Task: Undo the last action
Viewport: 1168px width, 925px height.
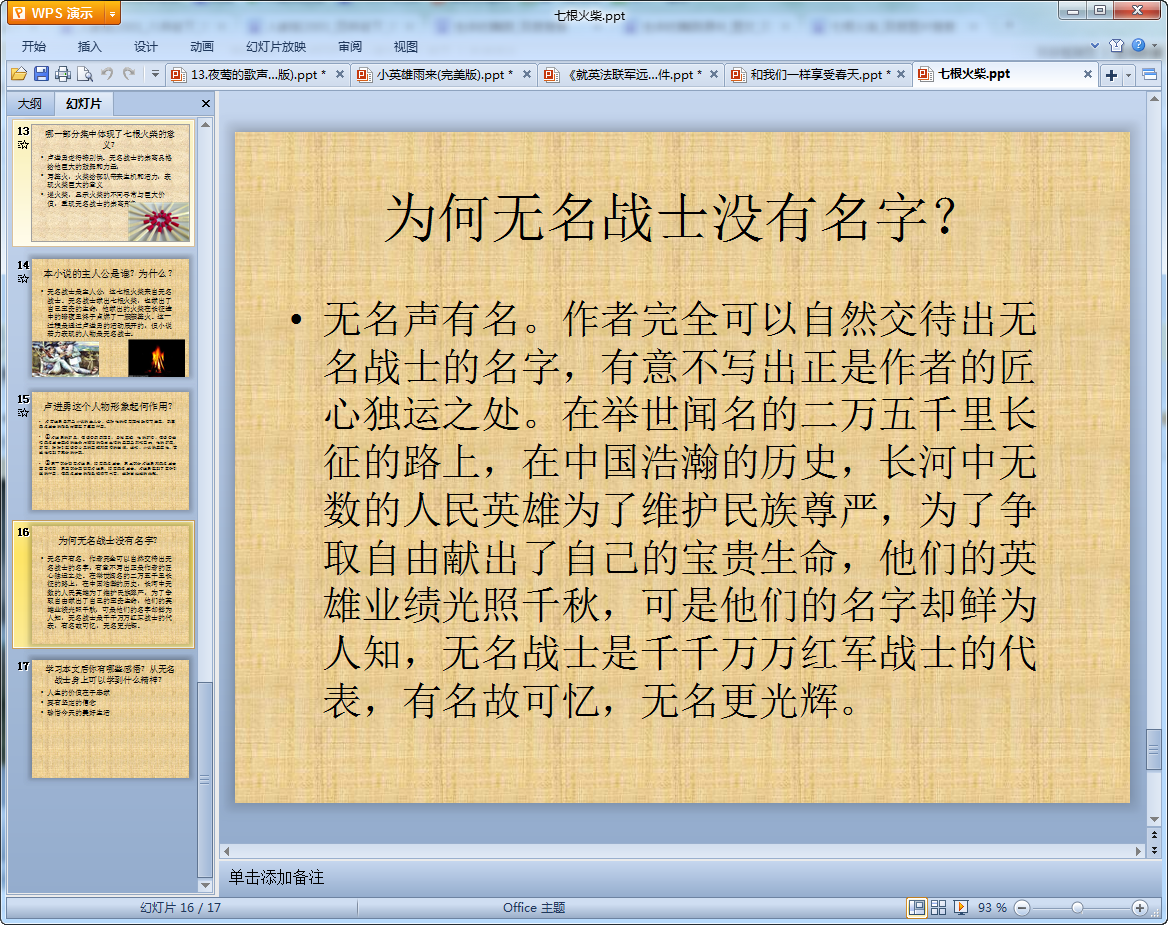Action: pyautogui.click(x=107, y=74)
